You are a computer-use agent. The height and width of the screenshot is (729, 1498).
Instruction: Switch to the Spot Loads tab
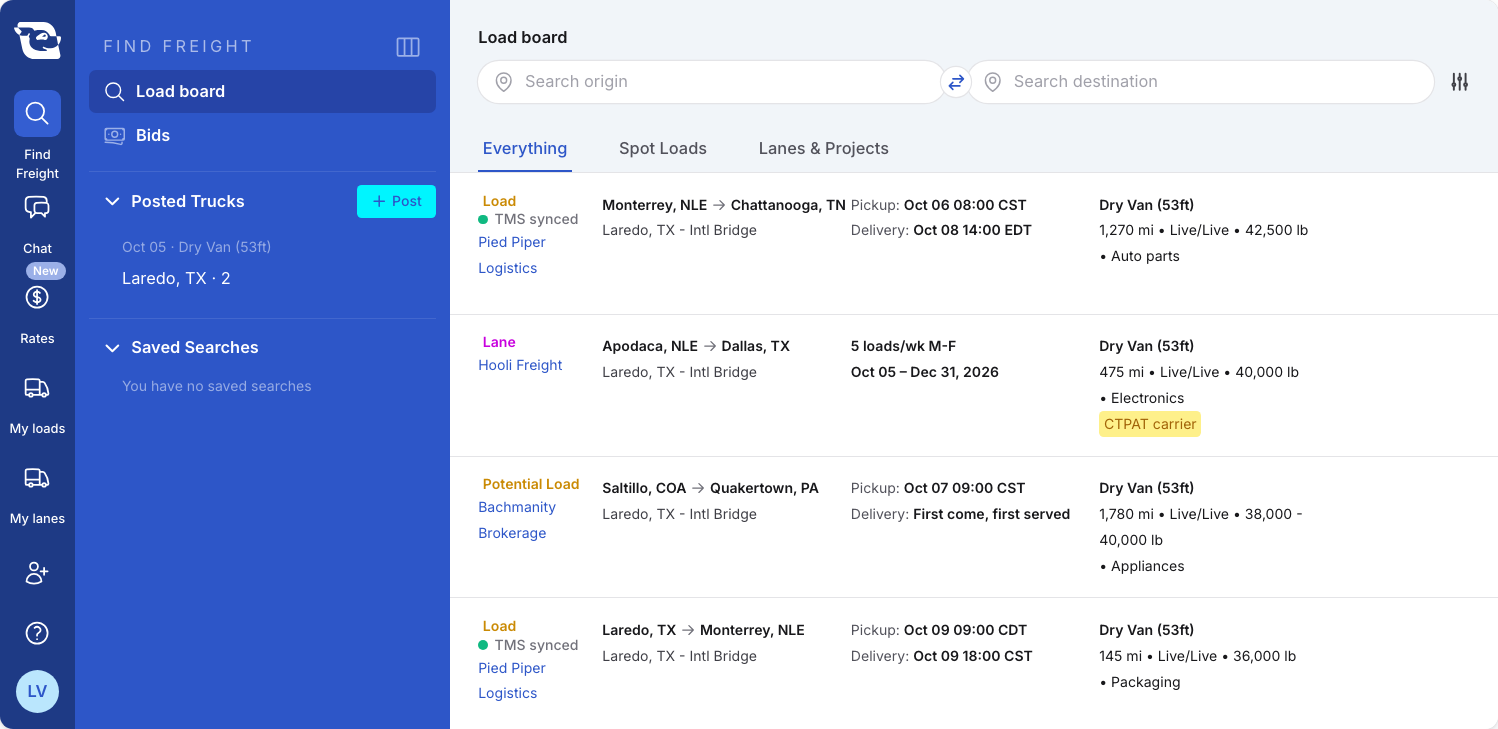(663, 148)
